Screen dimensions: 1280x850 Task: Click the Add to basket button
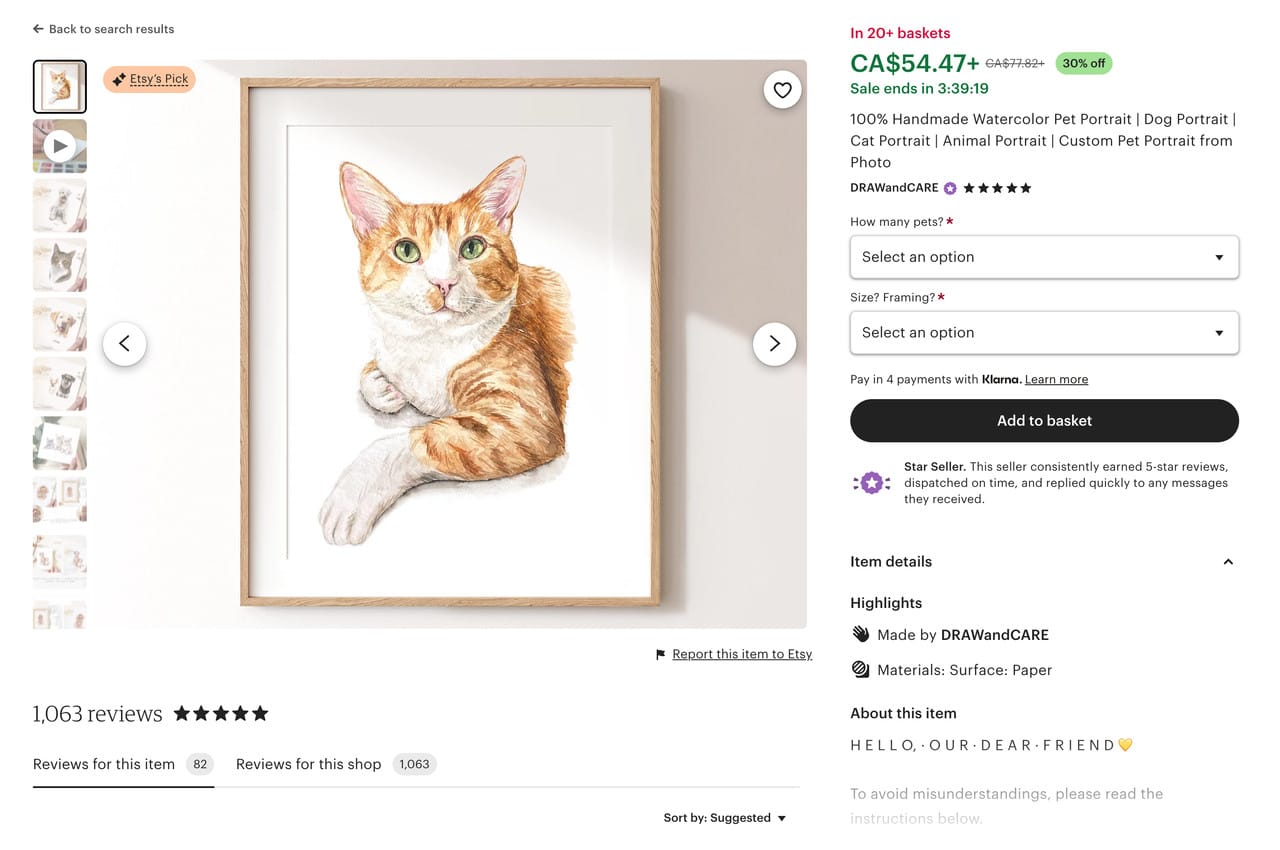pos(1044,420)
